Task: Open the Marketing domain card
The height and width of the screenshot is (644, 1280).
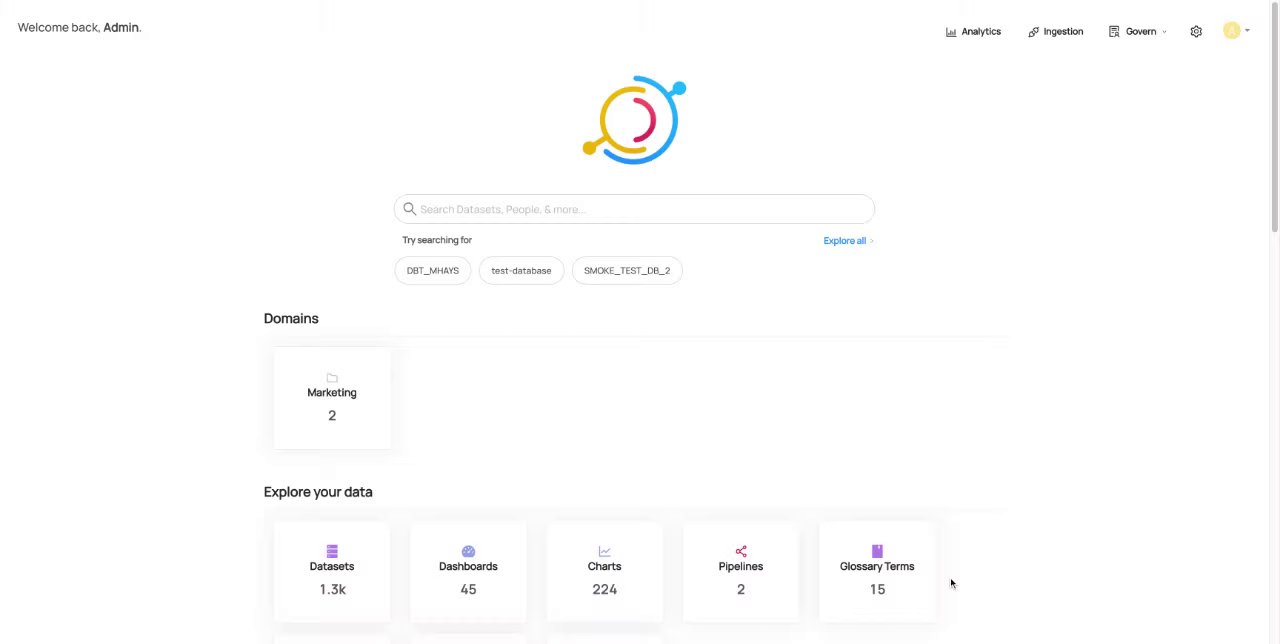Action: coord(332,399)
